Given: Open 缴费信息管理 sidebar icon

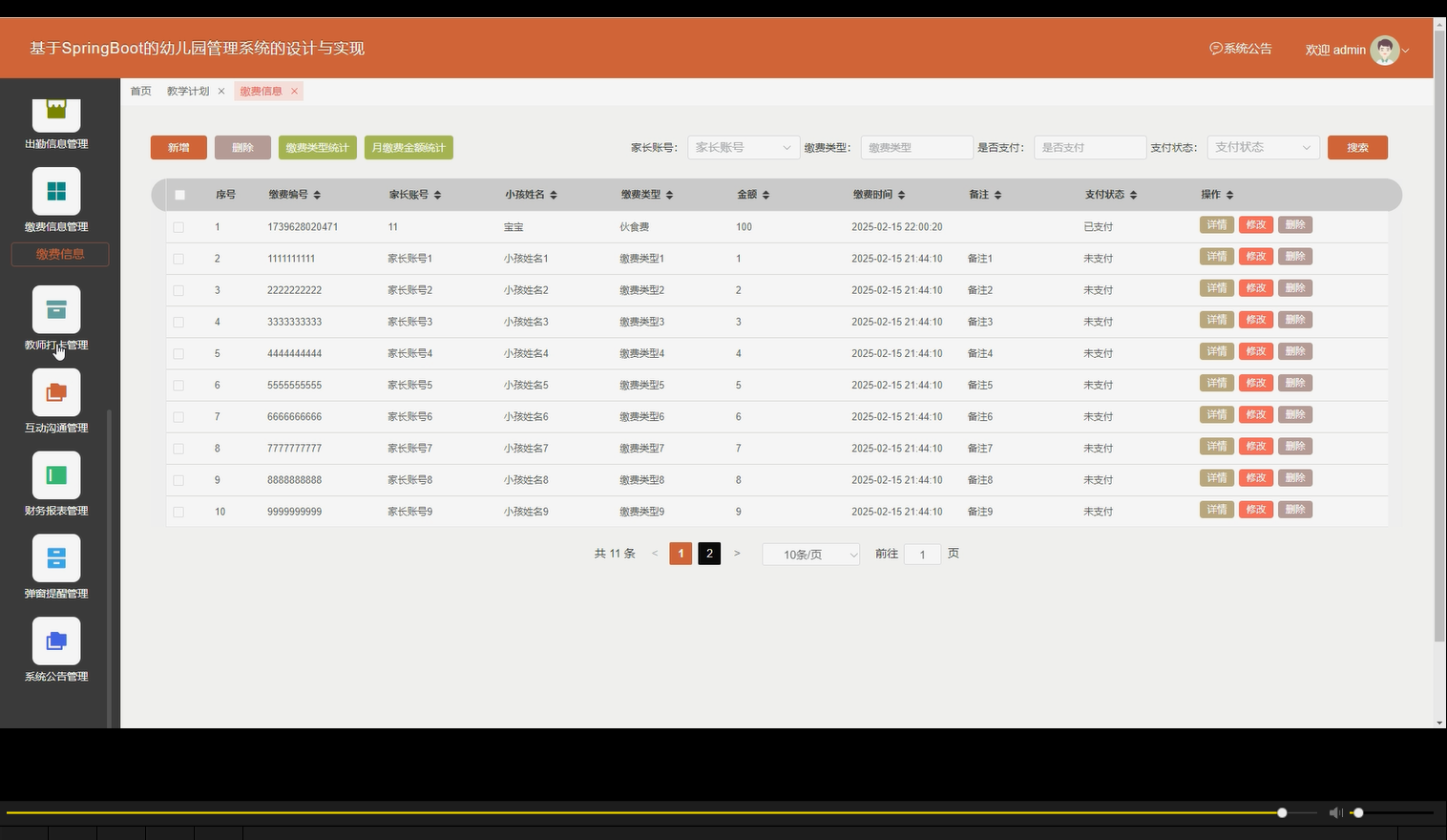Looking at the screenshot, I should tap(56, 191).
